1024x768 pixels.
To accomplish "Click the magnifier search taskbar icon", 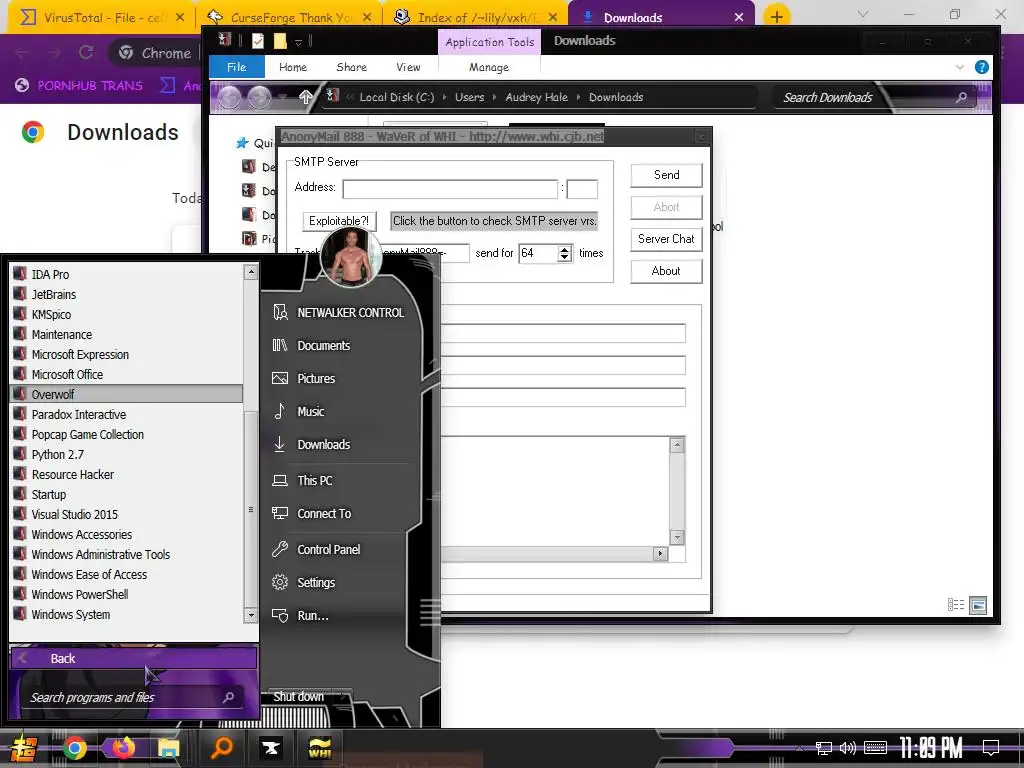I will (x=221, y=748).
